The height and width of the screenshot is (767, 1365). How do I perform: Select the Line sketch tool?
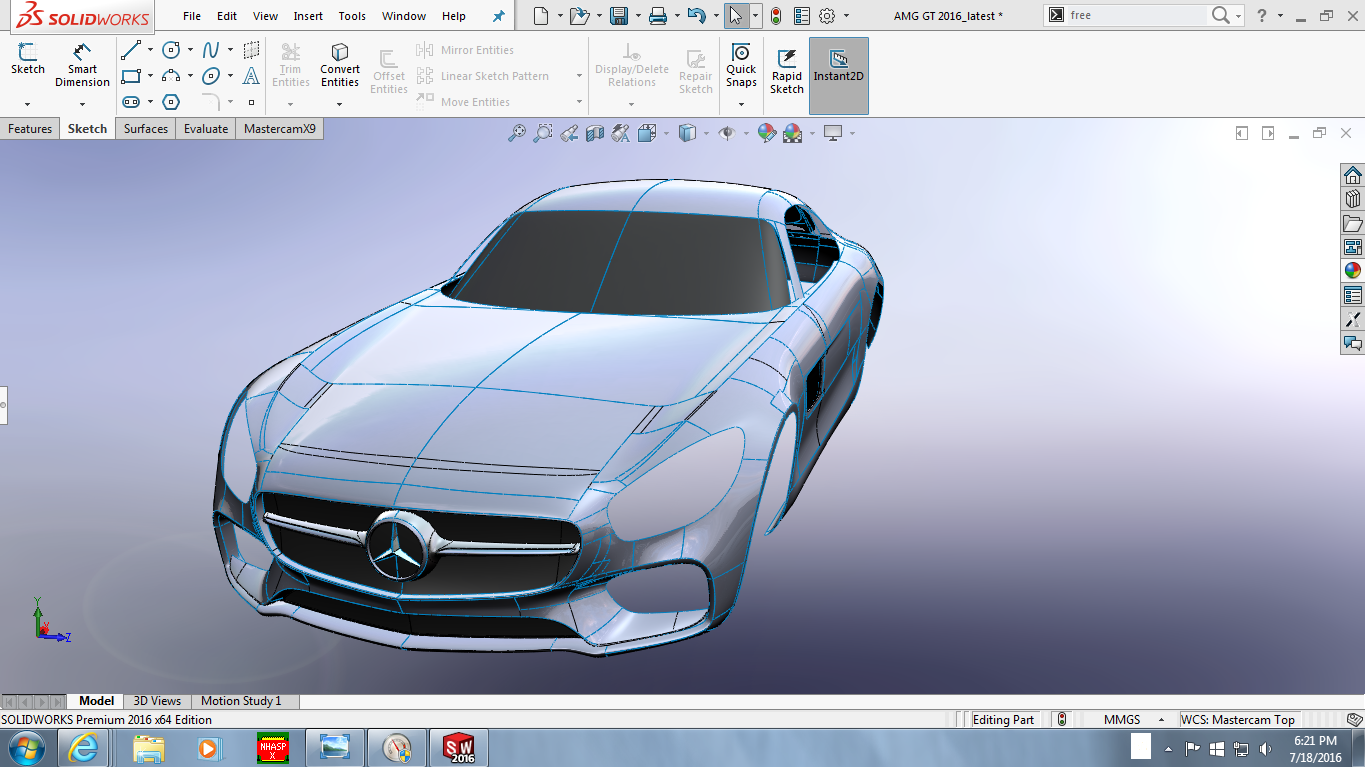[131, 50]
